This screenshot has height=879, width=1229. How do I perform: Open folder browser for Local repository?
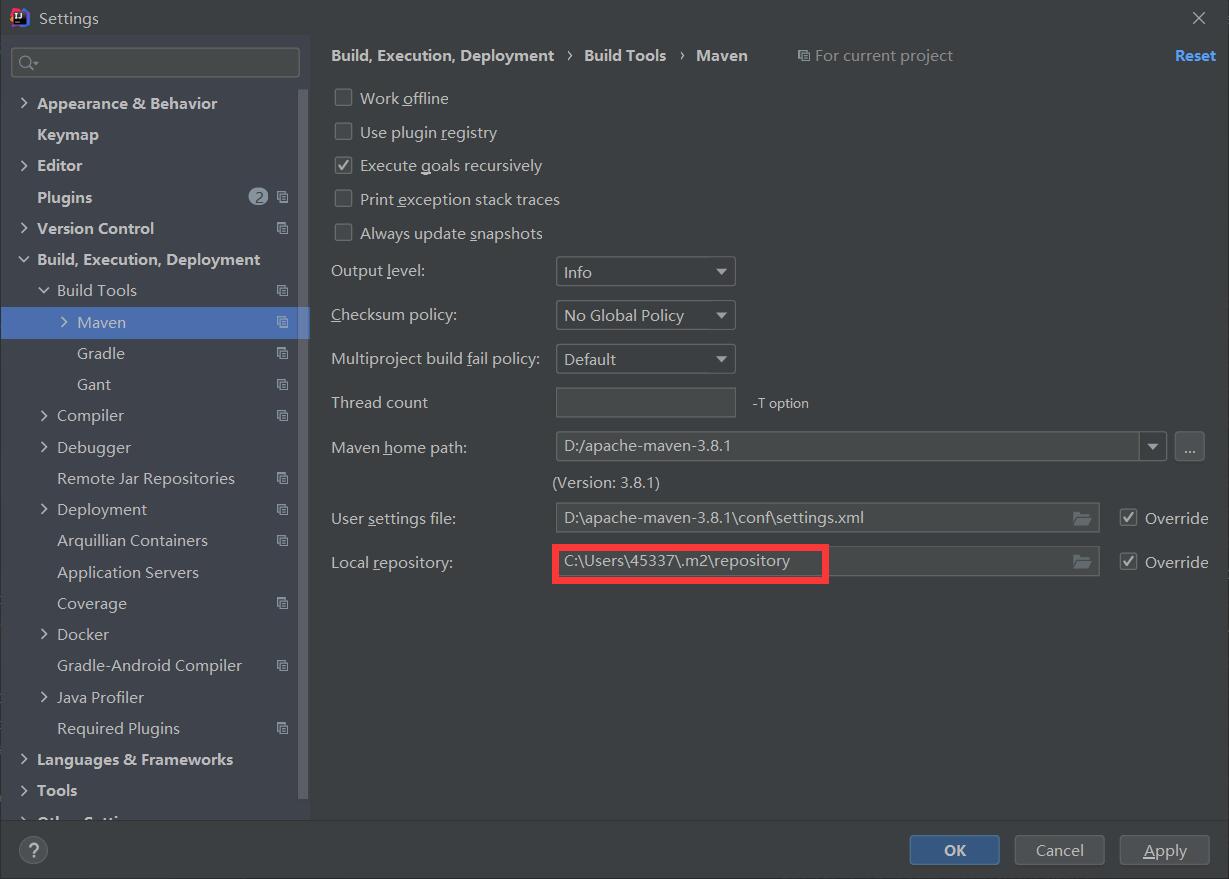tap(1081, 562)
